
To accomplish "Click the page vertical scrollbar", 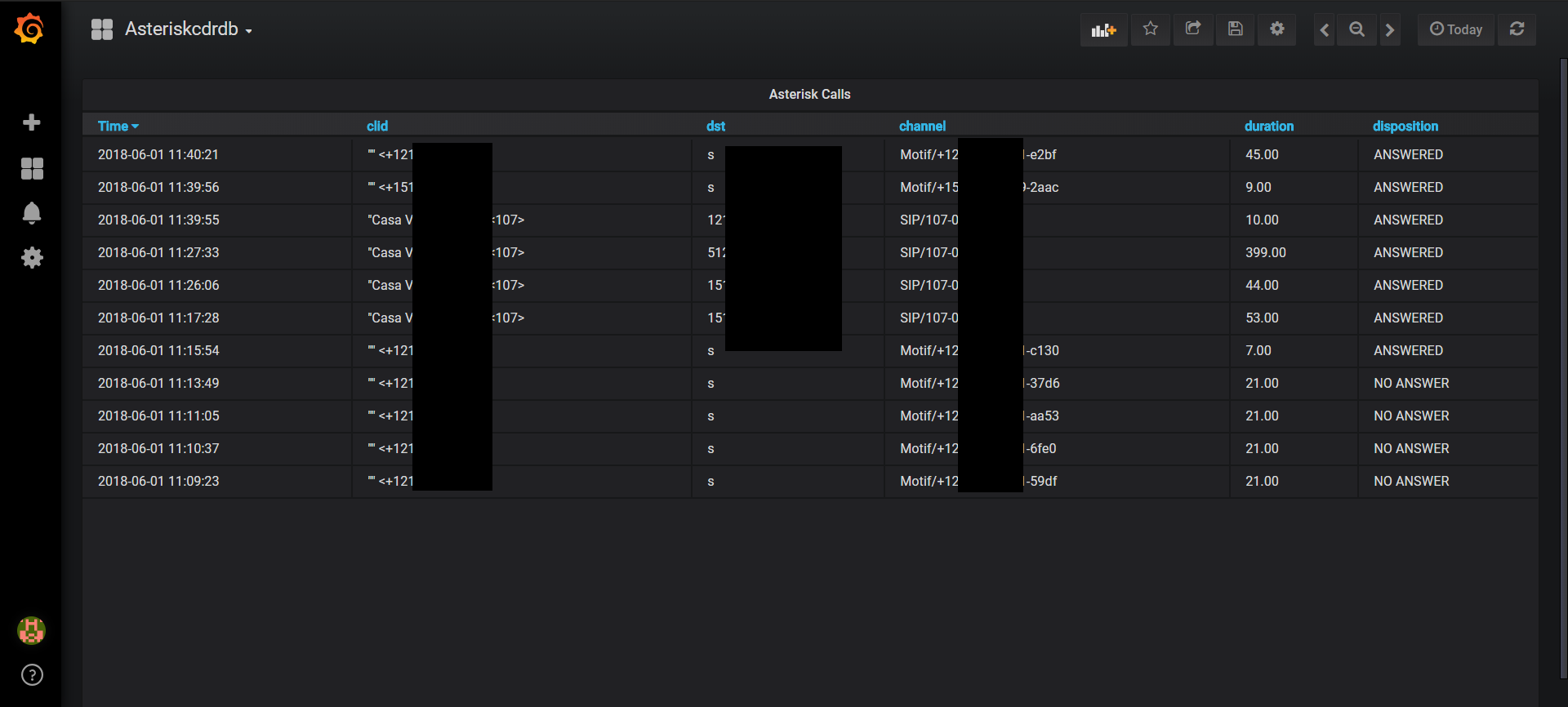I will [1563, 367].
